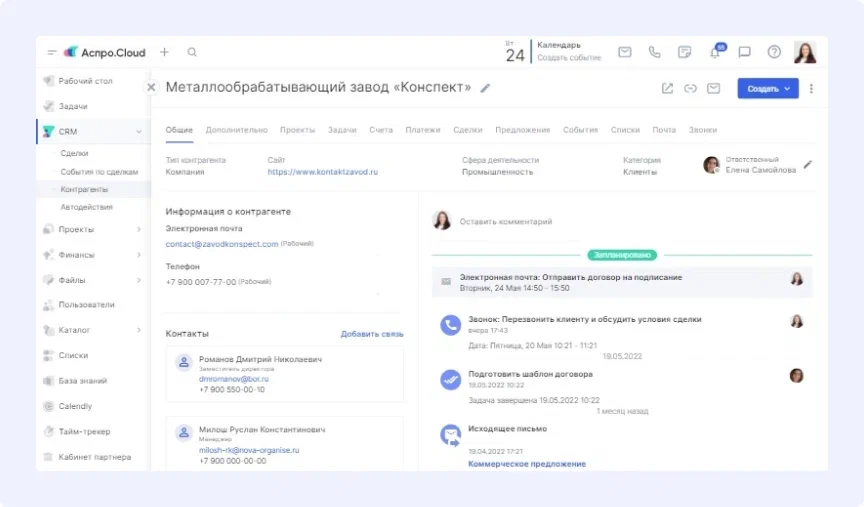Click the completed task checkmark icon
The image size is (864, 507).
pyautogui.click(x=451, y=379)
